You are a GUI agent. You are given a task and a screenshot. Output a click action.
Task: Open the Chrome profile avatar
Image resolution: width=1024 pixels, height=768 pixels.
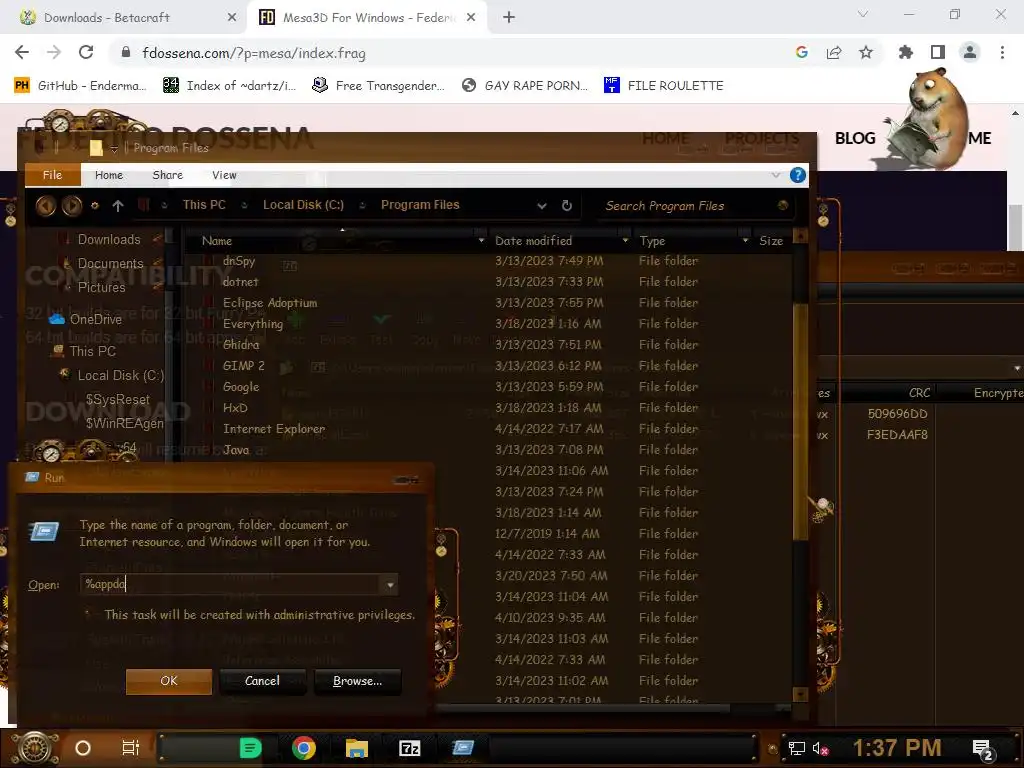[970, 53]
